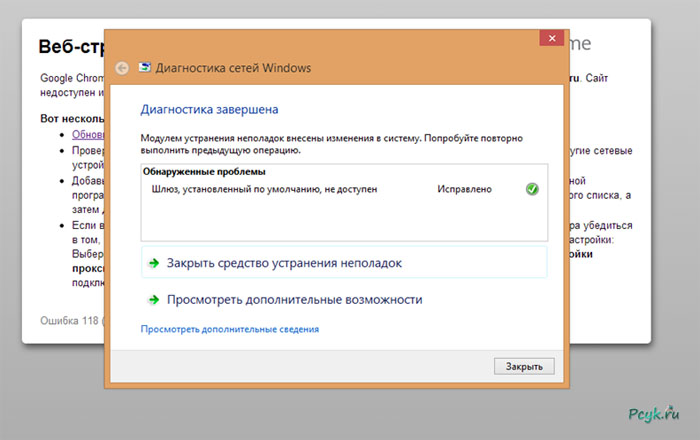
Task: Click the Обнаруженные проблемы header
Action: (204, 172)
